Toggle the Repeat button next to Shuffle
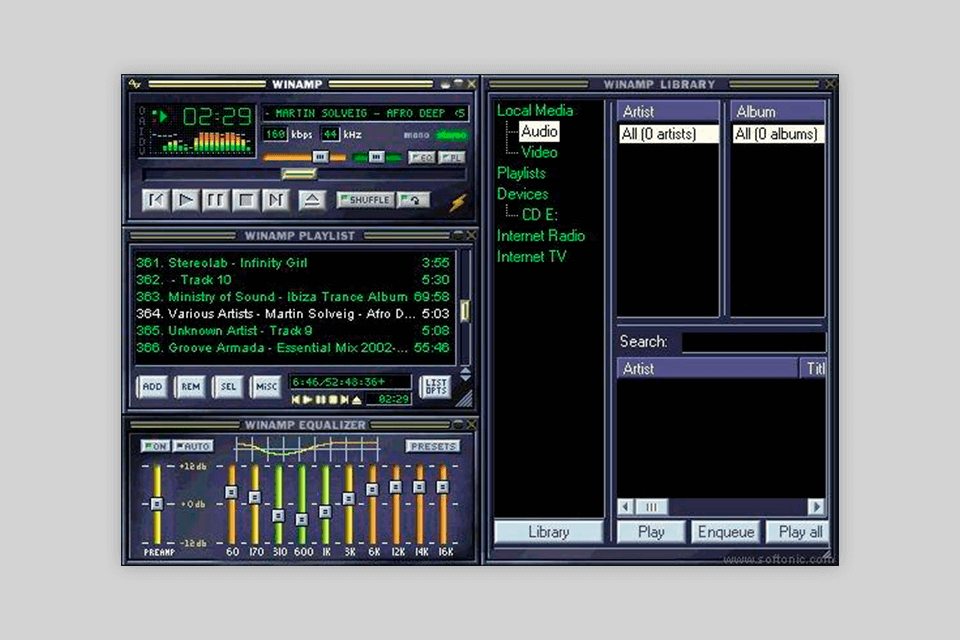 [x=413, y=200]
